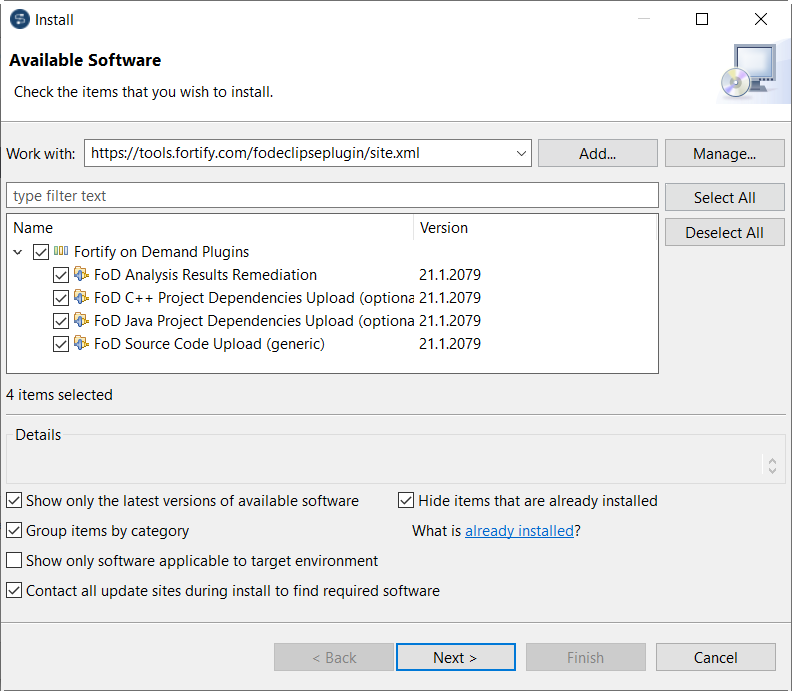Click the FoD Analysis Results Remediation plugin icon

coord(81,275)
